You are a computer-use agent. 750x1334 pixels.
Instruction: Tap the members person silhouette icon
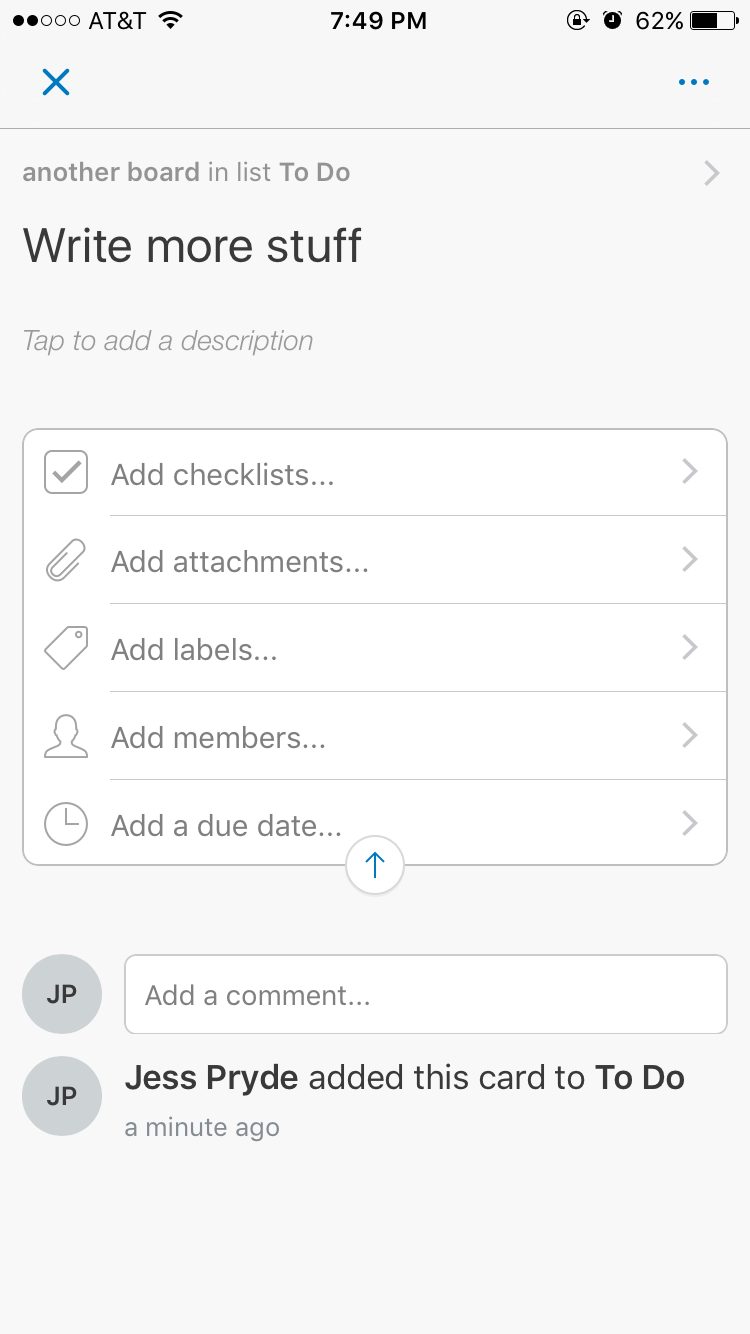66,736
